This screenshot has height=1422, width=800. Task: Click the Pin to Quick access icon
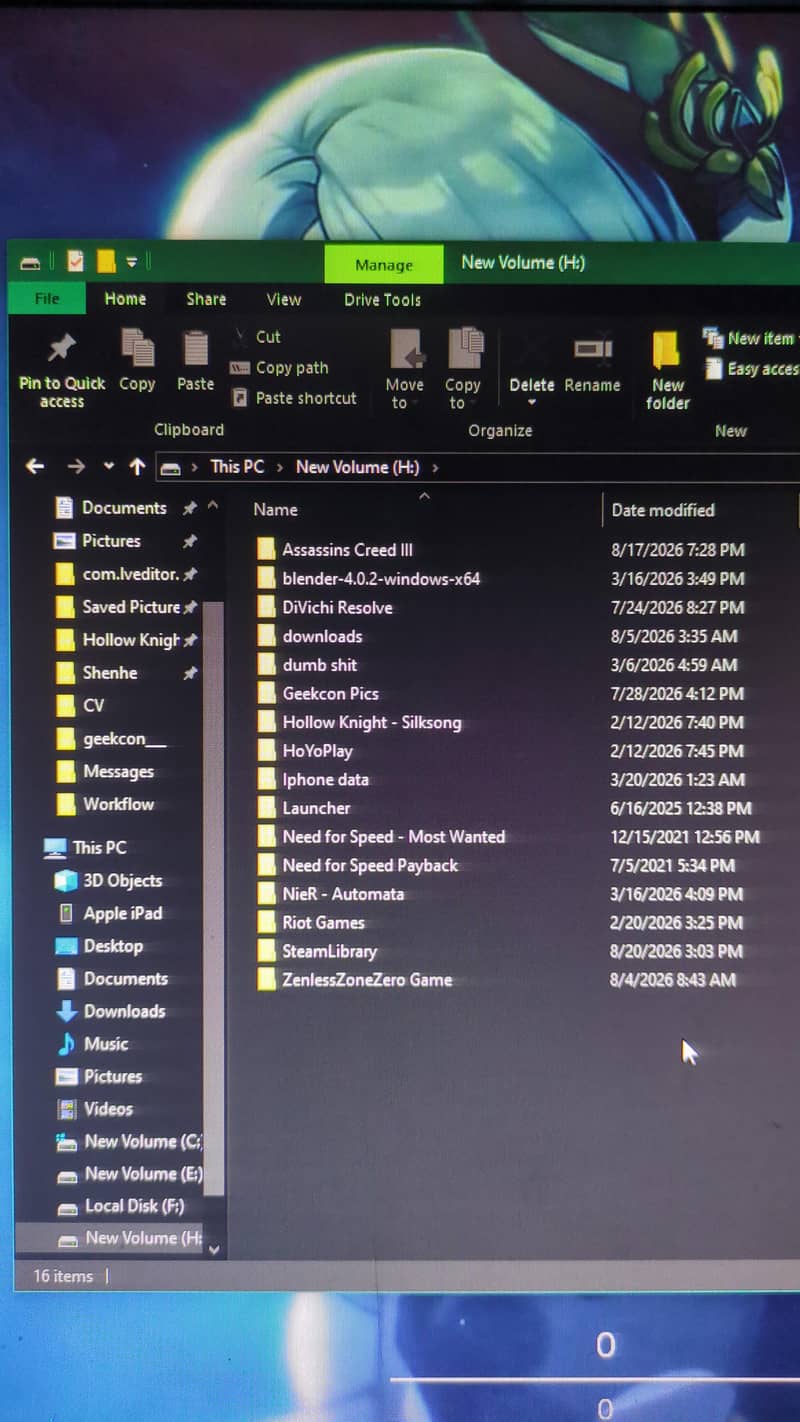point(61,348)
